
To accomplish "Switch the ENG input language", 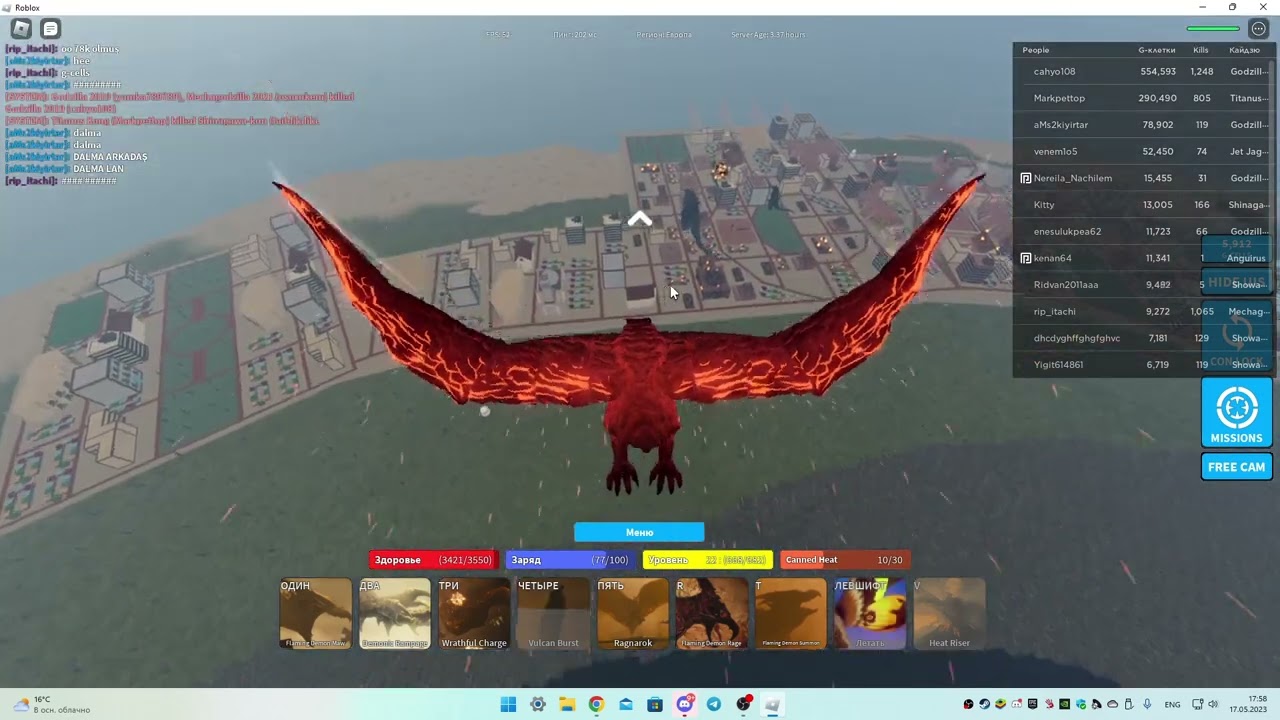I will tap(1173, 704).
